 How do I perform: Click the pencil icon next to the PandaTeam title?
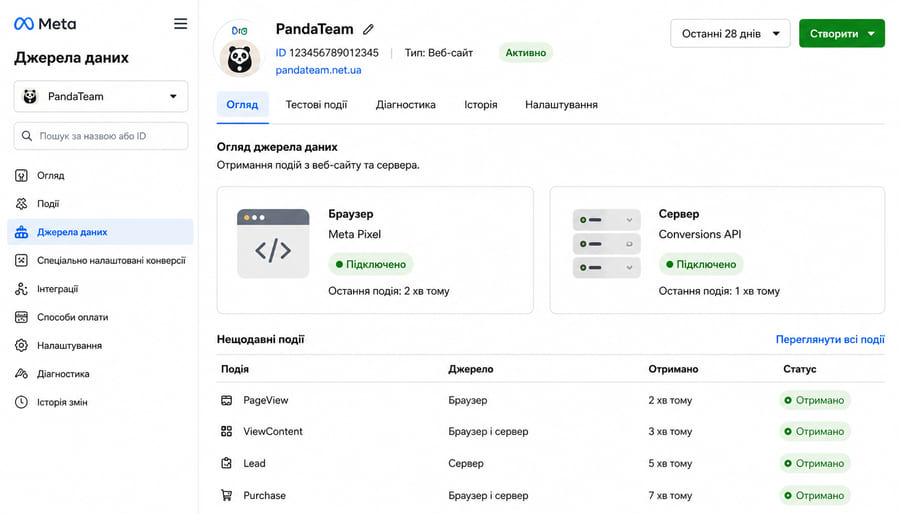[x=368, y=29]
